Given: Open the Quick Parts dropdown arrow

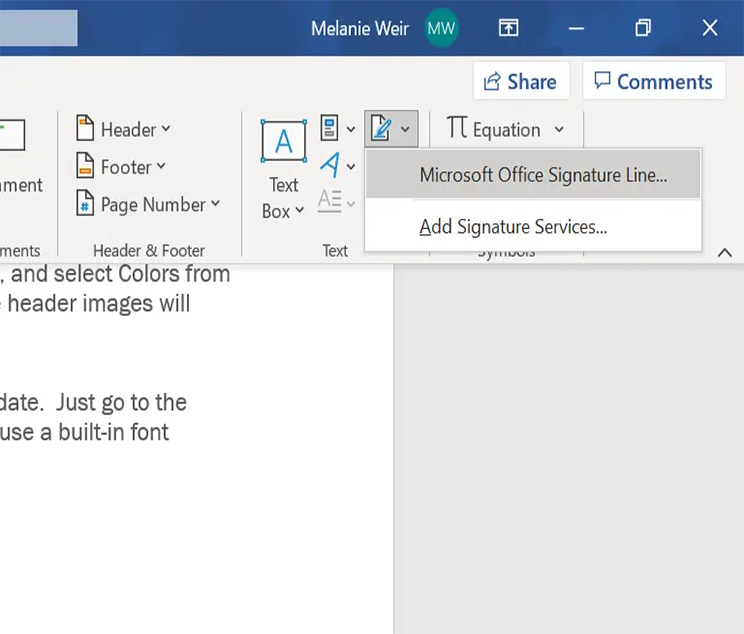Looking at the screenshot, I should [x=351, y=129].
